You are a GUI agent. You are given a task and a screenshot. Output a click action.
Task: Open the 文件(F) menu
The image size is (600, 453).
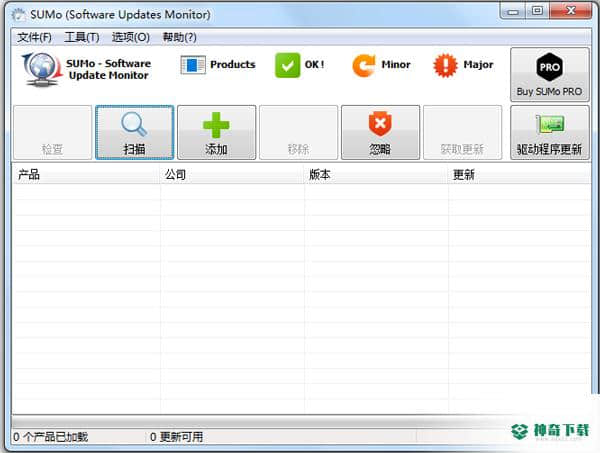[x=34, y=37]
